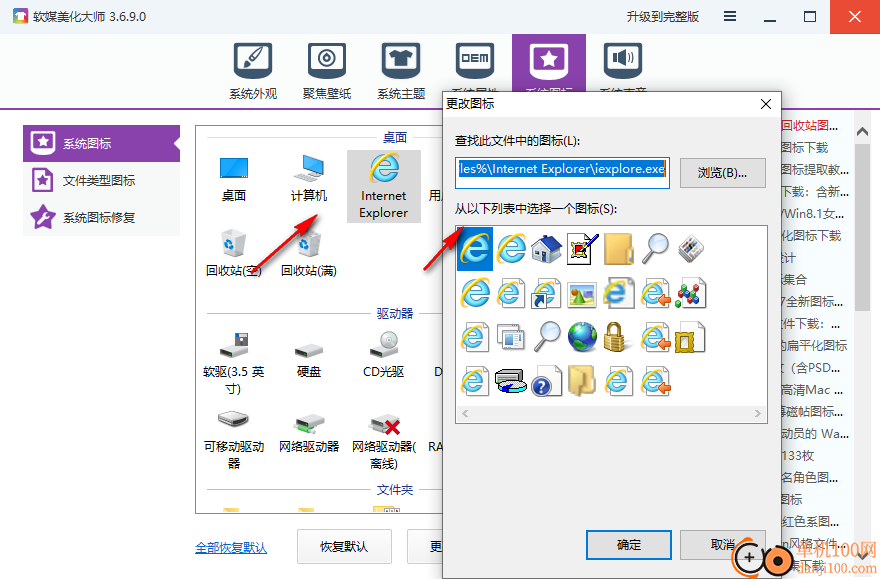Screen dimensions: 880x579
Task: Select the 回收站(空) empty recycle bin
Action: coord(234,253)
